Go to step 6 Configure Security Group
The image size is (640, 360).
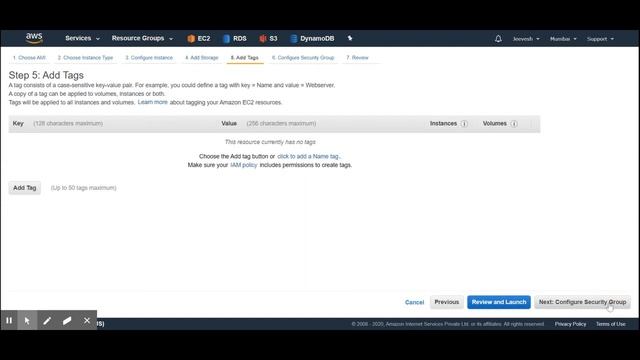pos(303,58)
